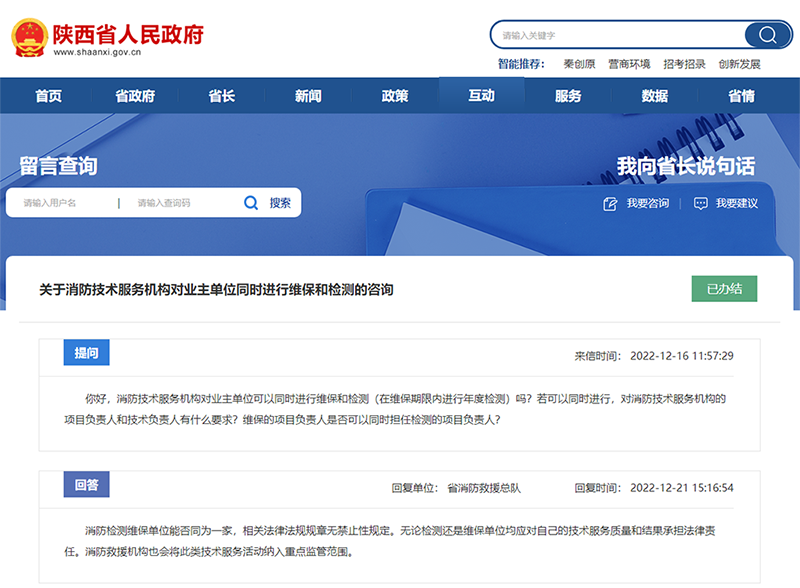
Task: Open the 数据 navigation item
Action: pos(655,96)
